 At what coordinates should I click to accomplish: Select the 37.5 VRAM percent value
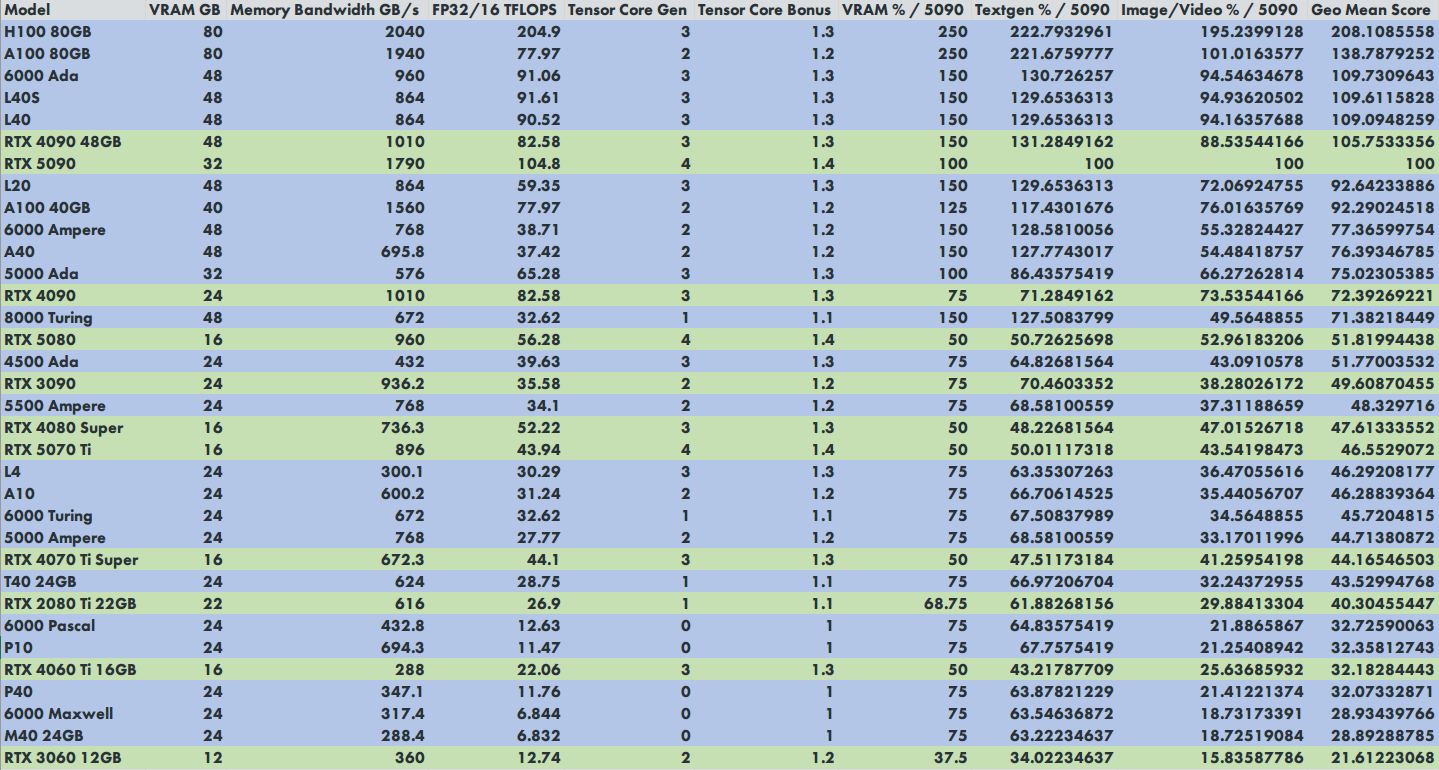[x=949, y=758]
